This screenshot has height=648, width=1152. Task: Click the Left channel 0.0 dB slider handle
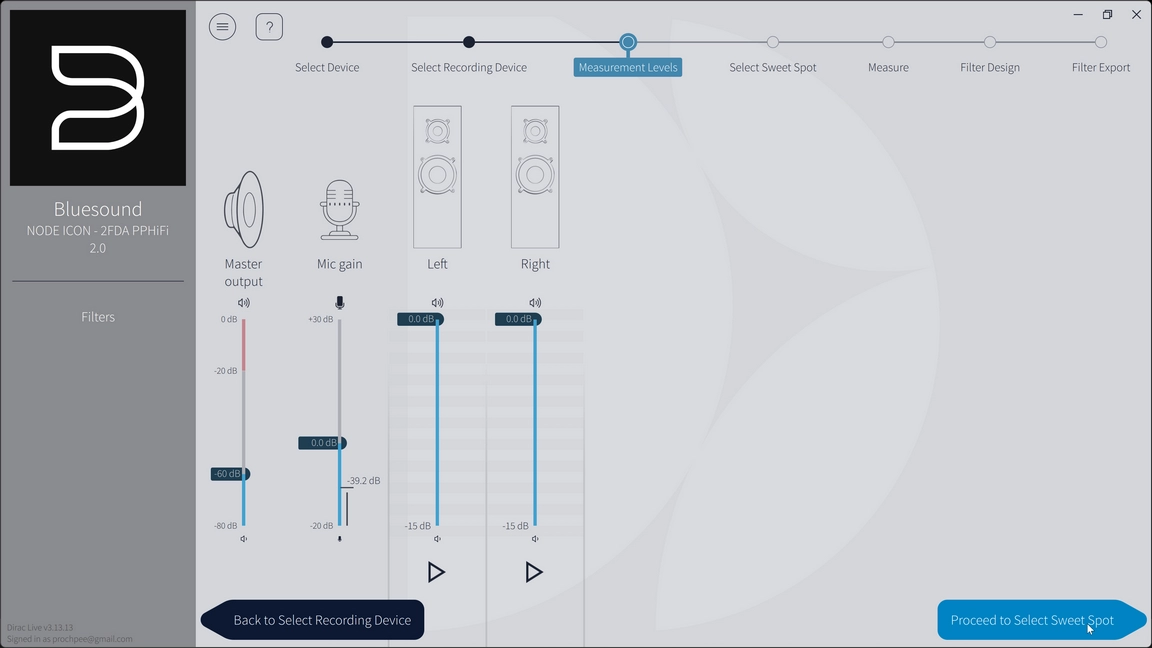click(x=420, y=319)
